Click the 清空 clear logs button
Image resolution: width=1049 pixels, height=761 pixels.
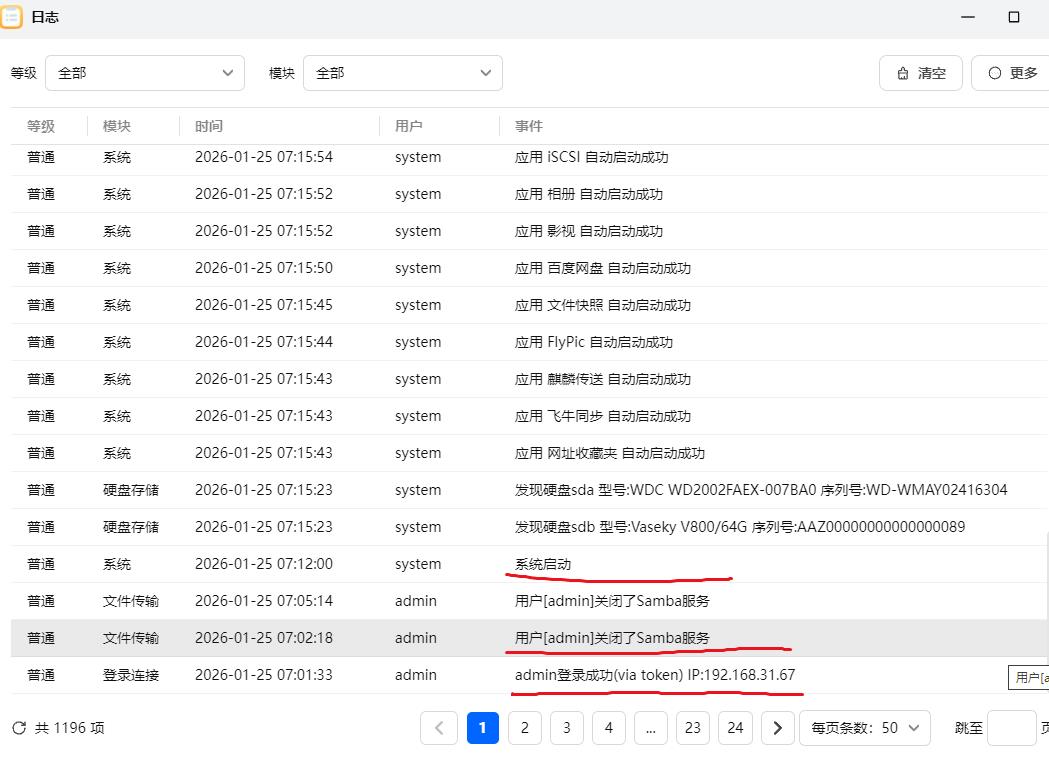[920, 73]
